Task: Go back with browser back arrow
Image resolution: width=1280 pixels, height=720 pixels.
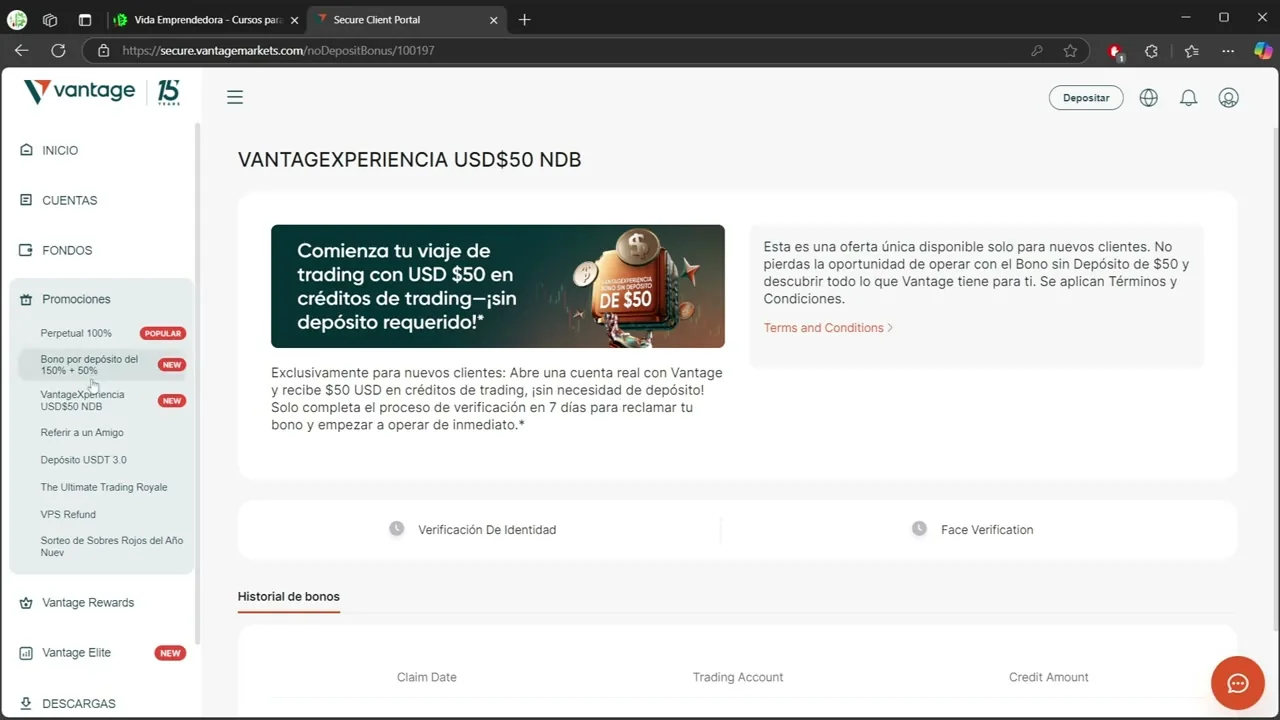Action: click(x=22, y=50)
